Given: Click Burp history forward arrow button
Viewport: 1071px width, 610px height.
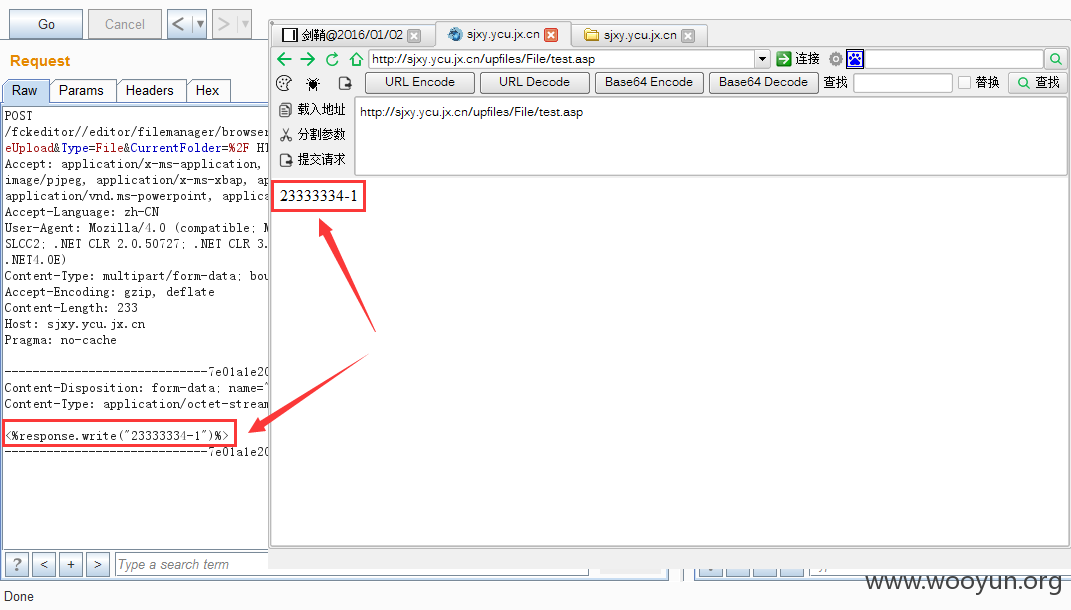Looking at the screenshot, I should coord(224,25).
